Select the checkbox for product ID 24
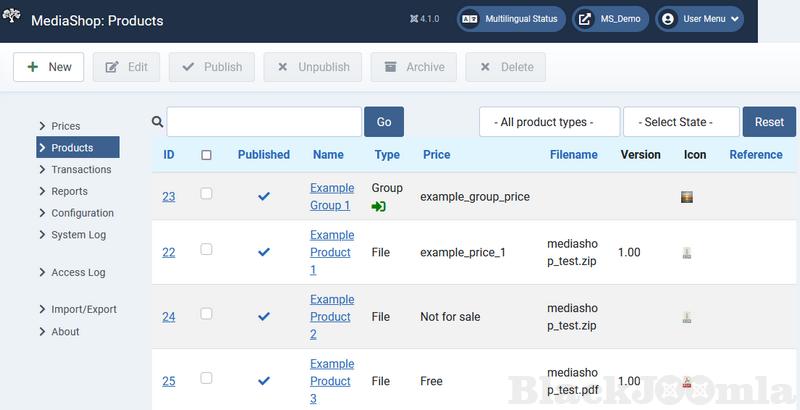The image size is (800, 410). click(x=206, y=314)
